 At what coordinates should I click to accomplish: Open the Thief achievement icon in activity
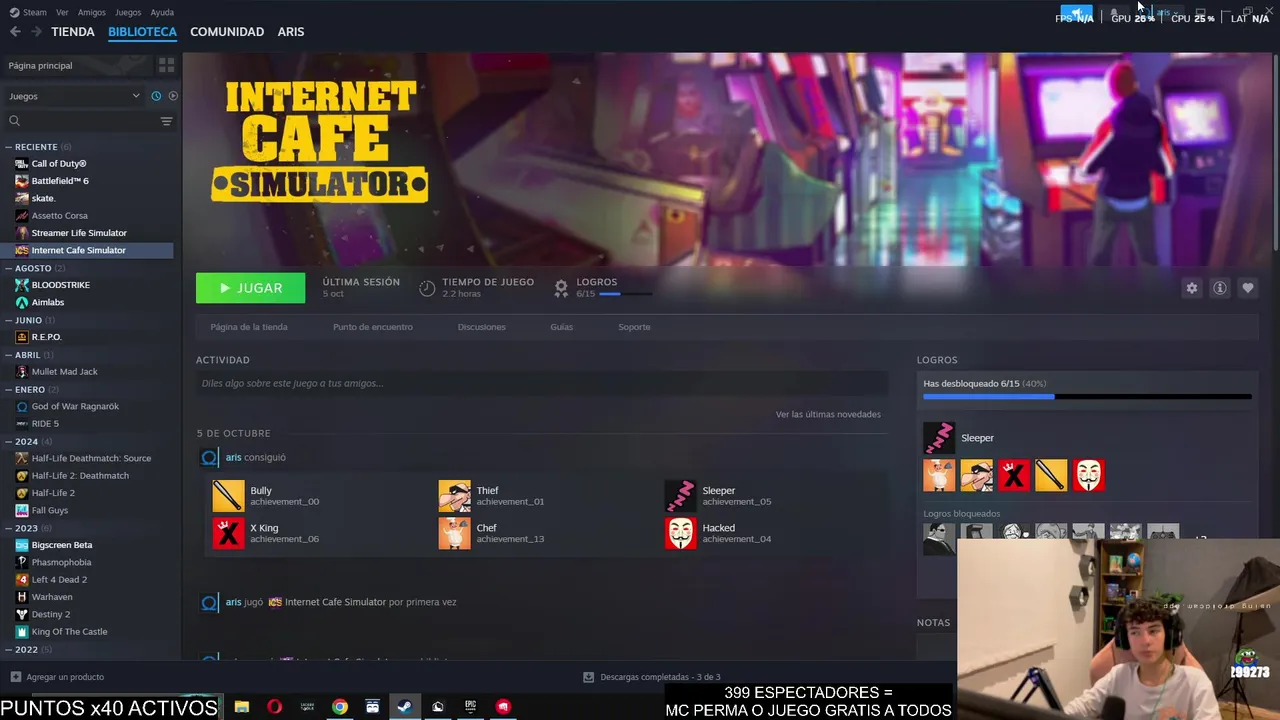click(x=454, y=496)
